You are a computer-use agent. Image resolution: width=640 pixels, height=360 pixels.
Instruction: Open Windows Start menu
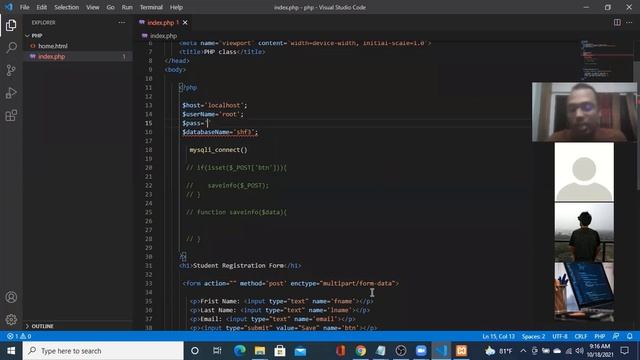click(x=11, y=351)
